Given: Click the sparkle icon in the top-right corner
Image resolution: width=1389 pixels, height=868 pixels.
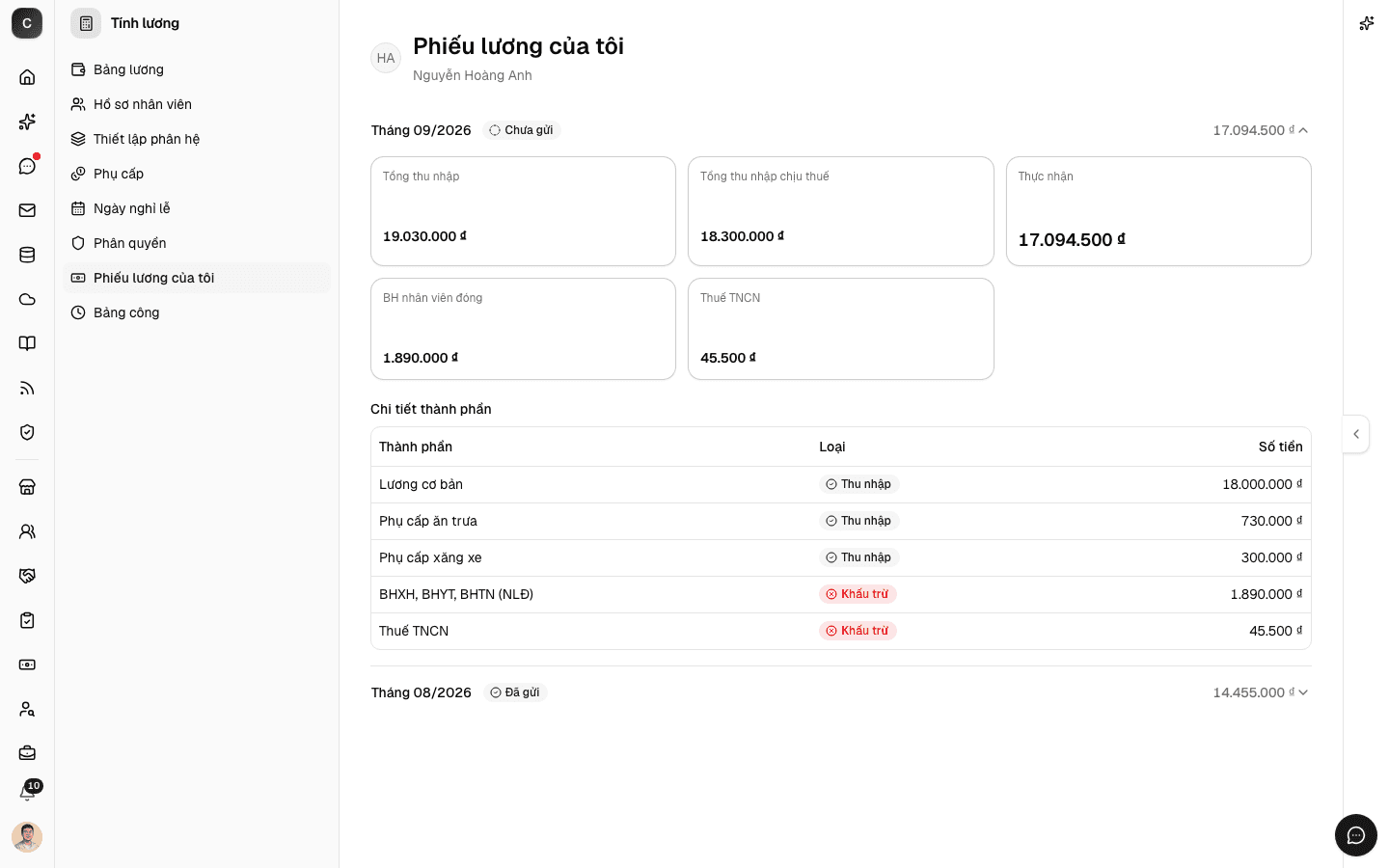Looking at the screenshot, I should (x=1366, y=23).
